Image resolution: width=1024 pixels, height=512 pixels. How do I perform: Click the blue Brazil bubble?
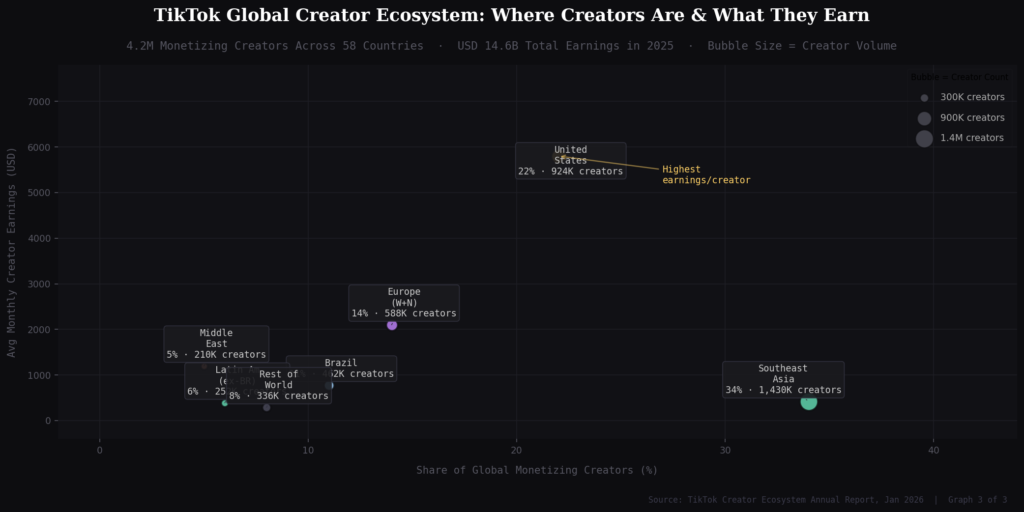click(x=329, y=385)
